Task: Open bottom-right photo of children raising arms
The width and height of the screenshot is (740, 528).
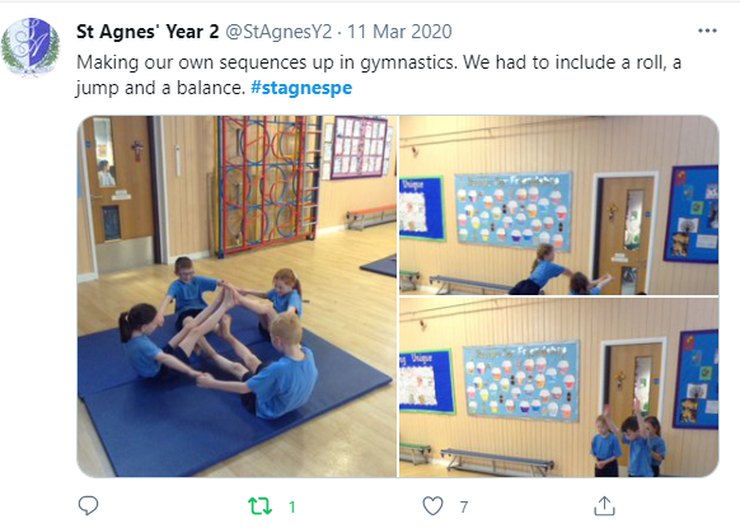Action: coord(559,387)
